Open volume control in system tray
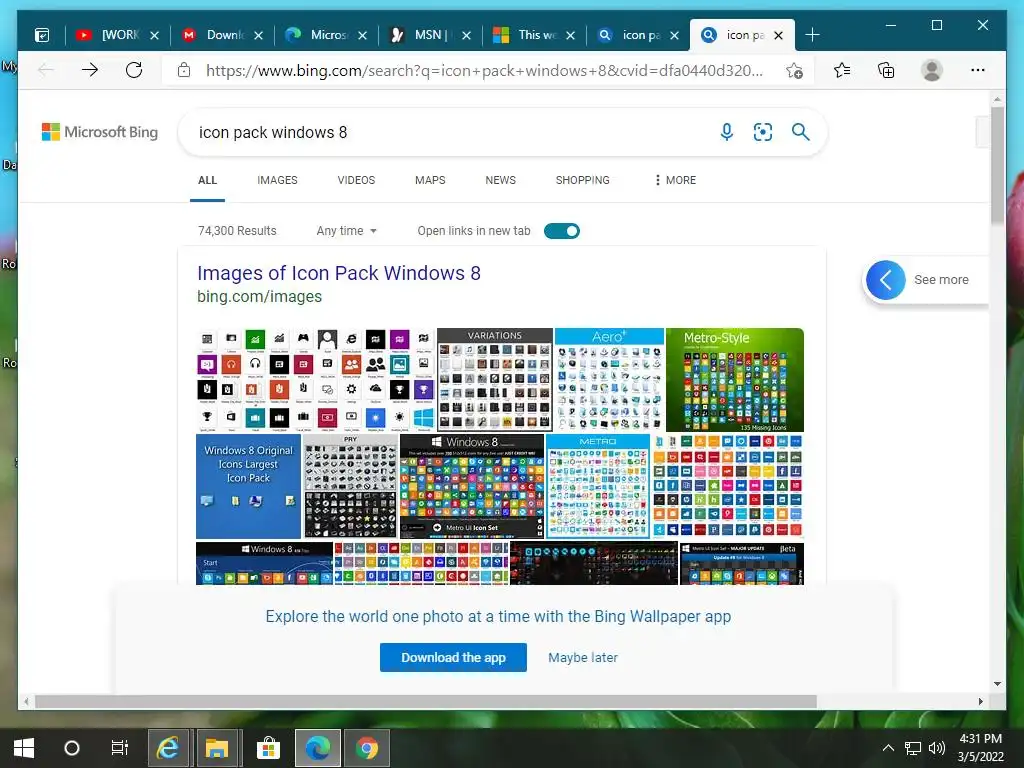This screenshot has height=768, width=1024. point(936,748)
